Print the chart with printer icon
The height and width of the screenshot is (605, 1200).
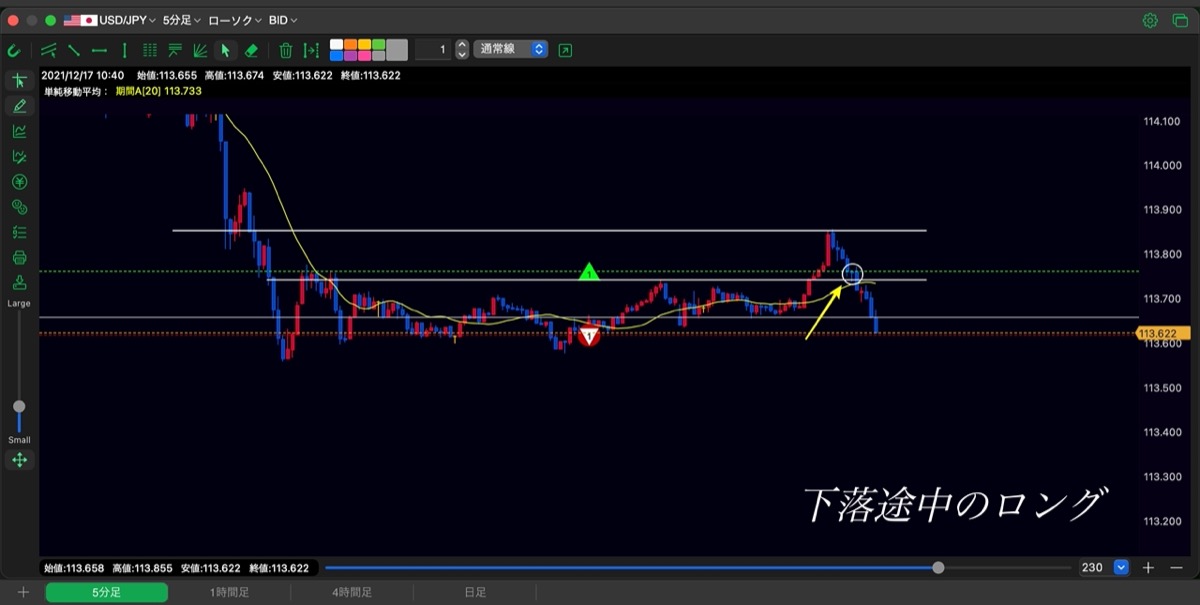point(19,258)
